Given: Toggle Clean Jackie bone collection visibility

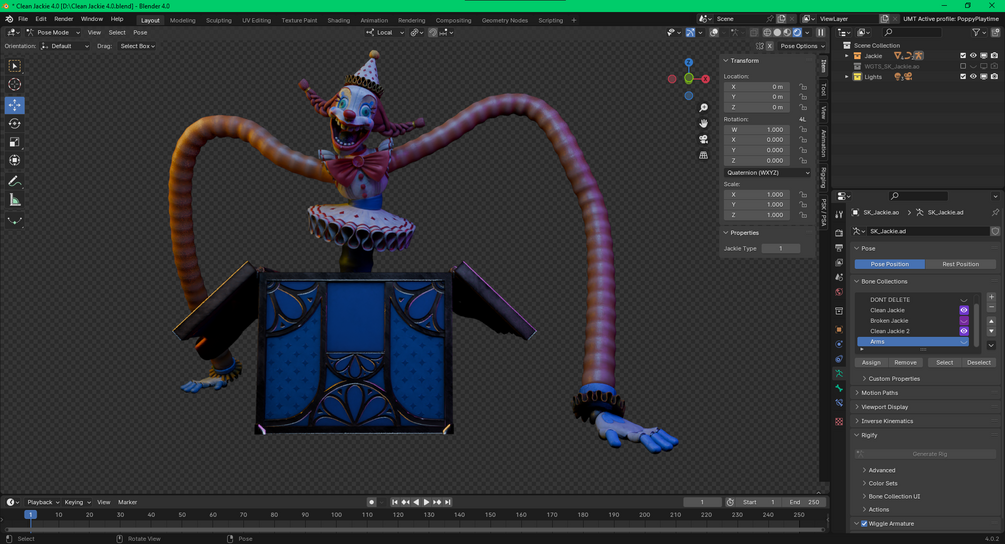Looking at the screenshot, I should pos(963,310).
